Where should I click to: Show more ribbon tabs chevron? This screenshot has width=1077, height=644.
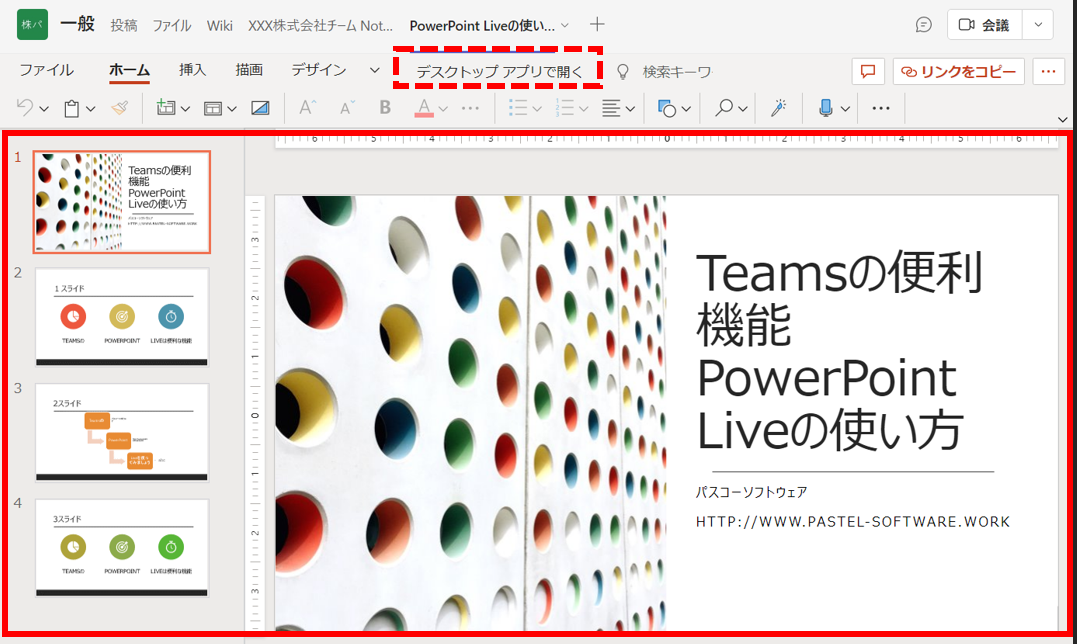tap(375, 70)
